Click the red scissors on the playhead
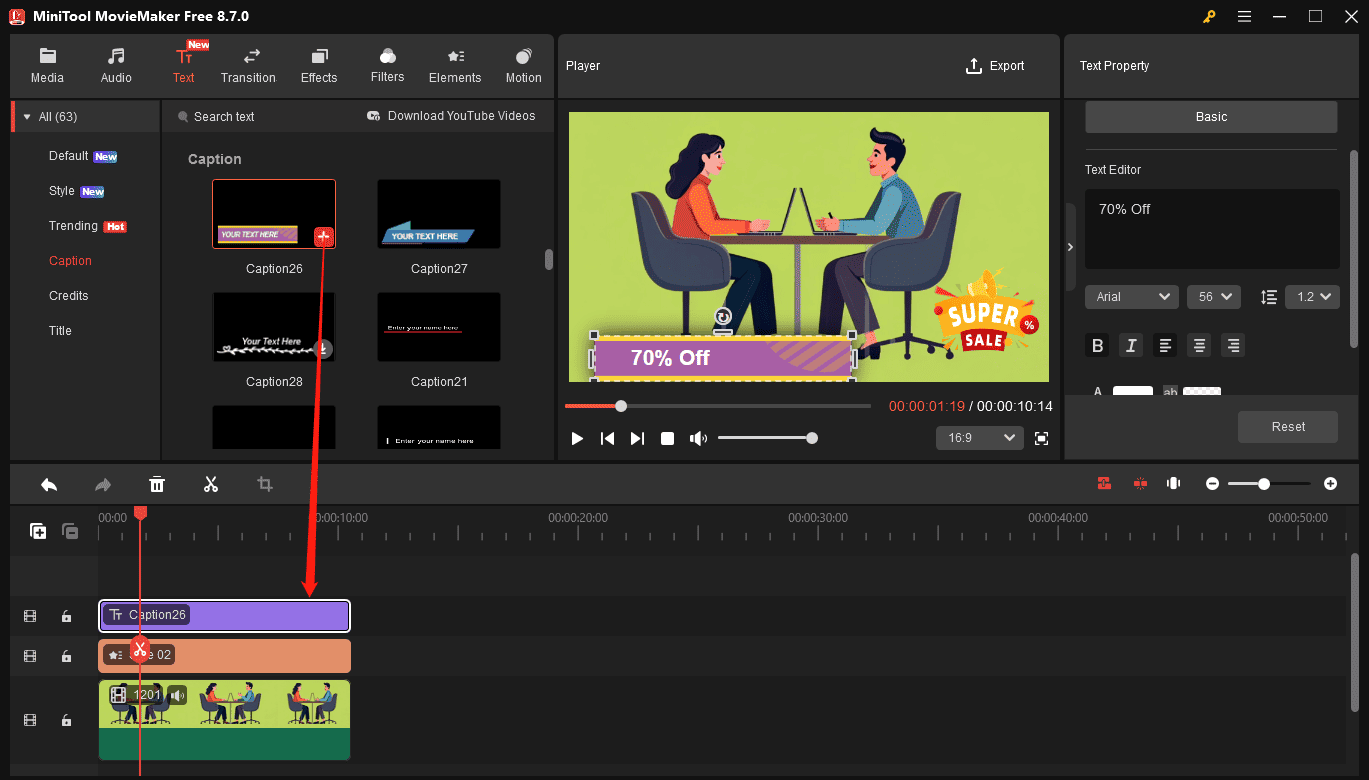1369x780 pixels. [140, 650]
